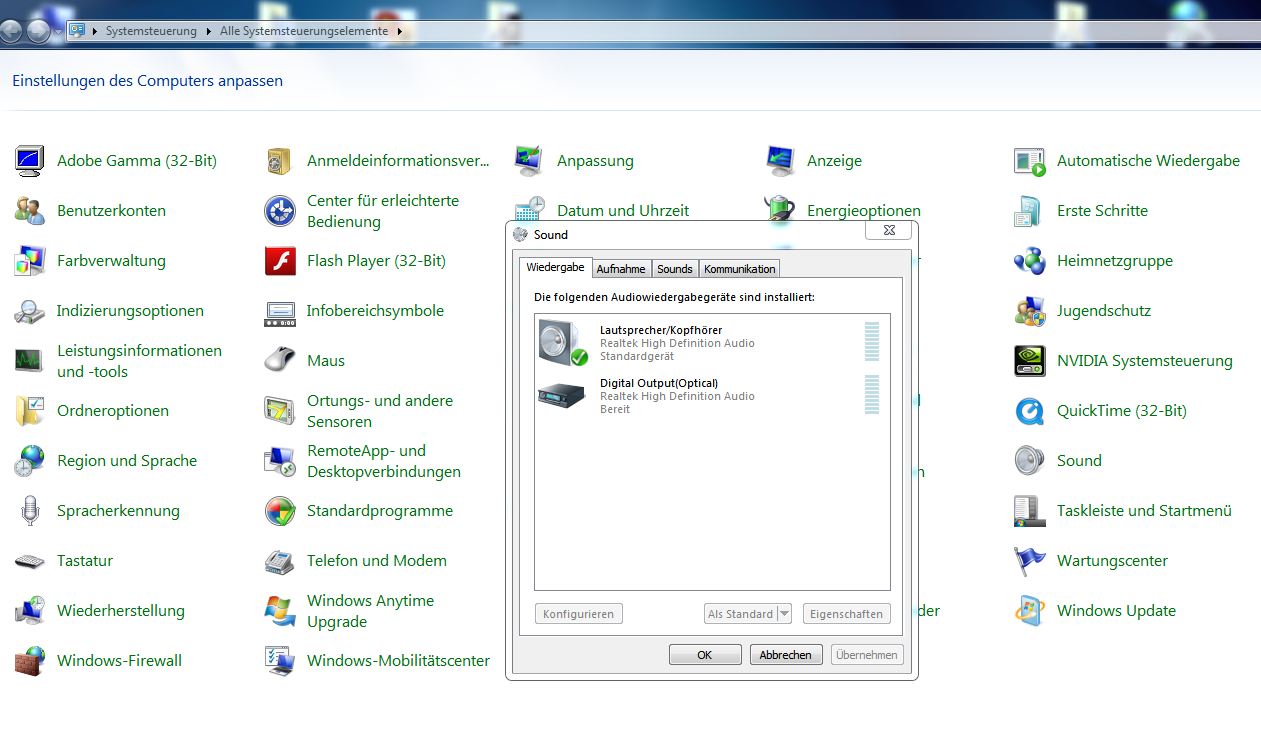Image resolution: width=1261 pixels, height=754 pixels.
Task: Open the Jugendschutz link
Action: [x=1103, y=311]
